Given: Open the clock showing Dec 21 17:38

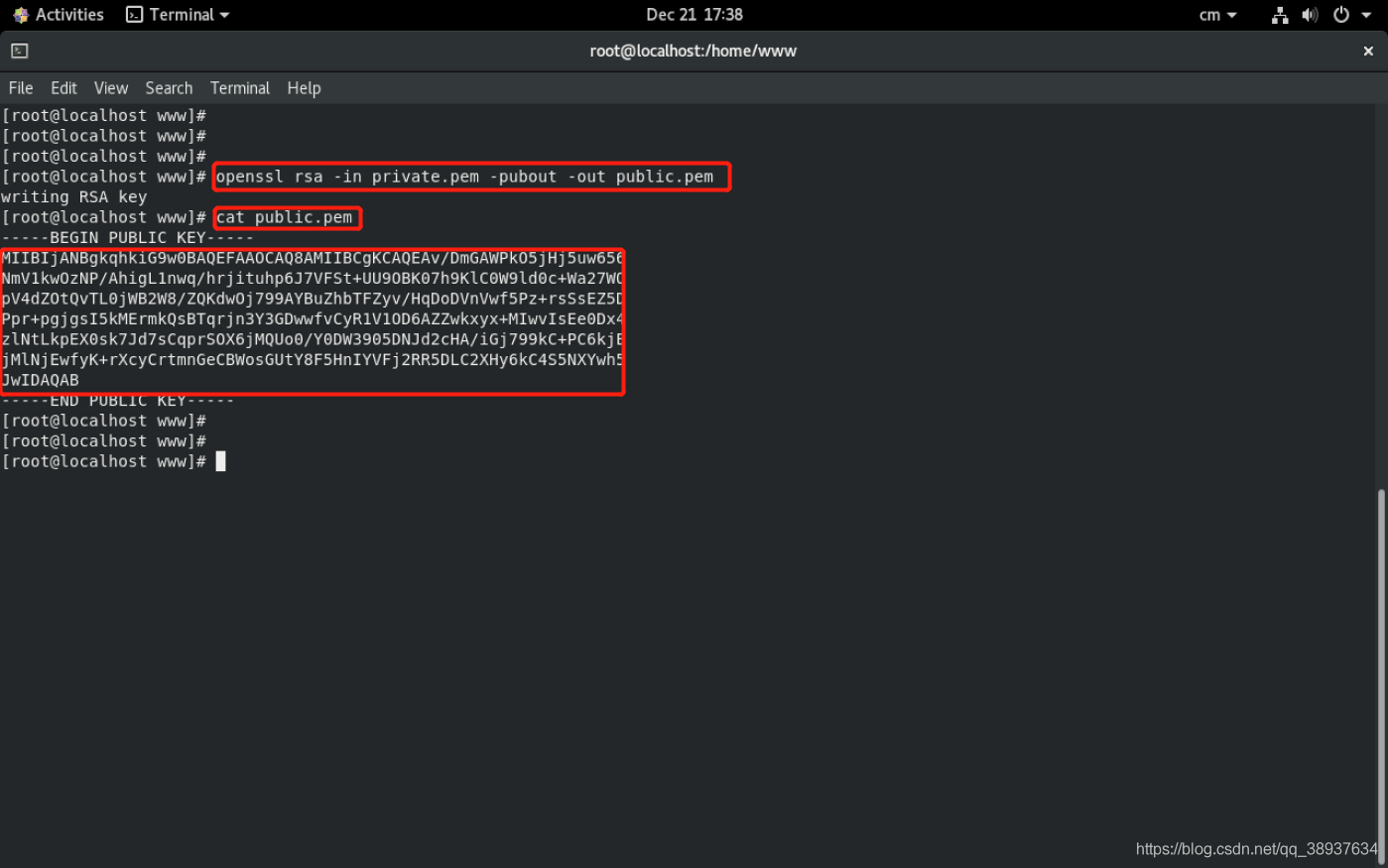Looking at the screenshot, I should tap(694, 15).
